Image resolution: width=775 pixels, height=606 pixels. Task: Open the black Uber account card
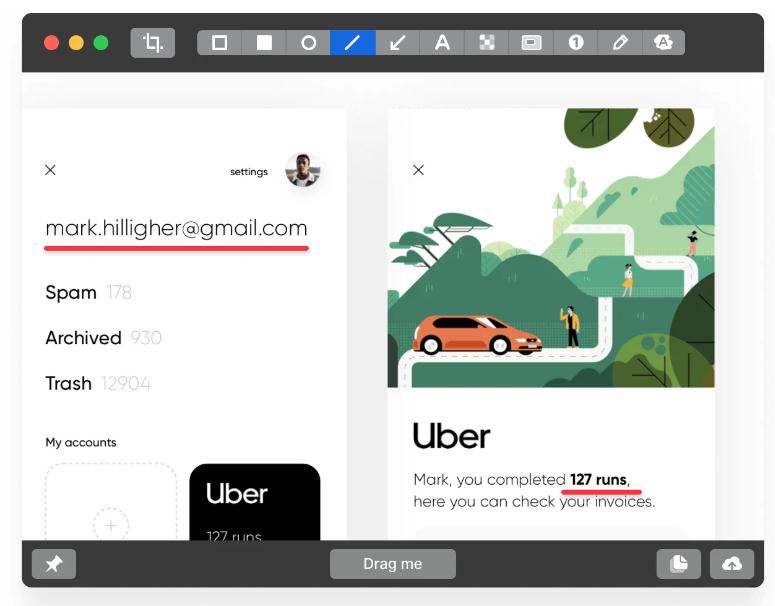[255, 502]
